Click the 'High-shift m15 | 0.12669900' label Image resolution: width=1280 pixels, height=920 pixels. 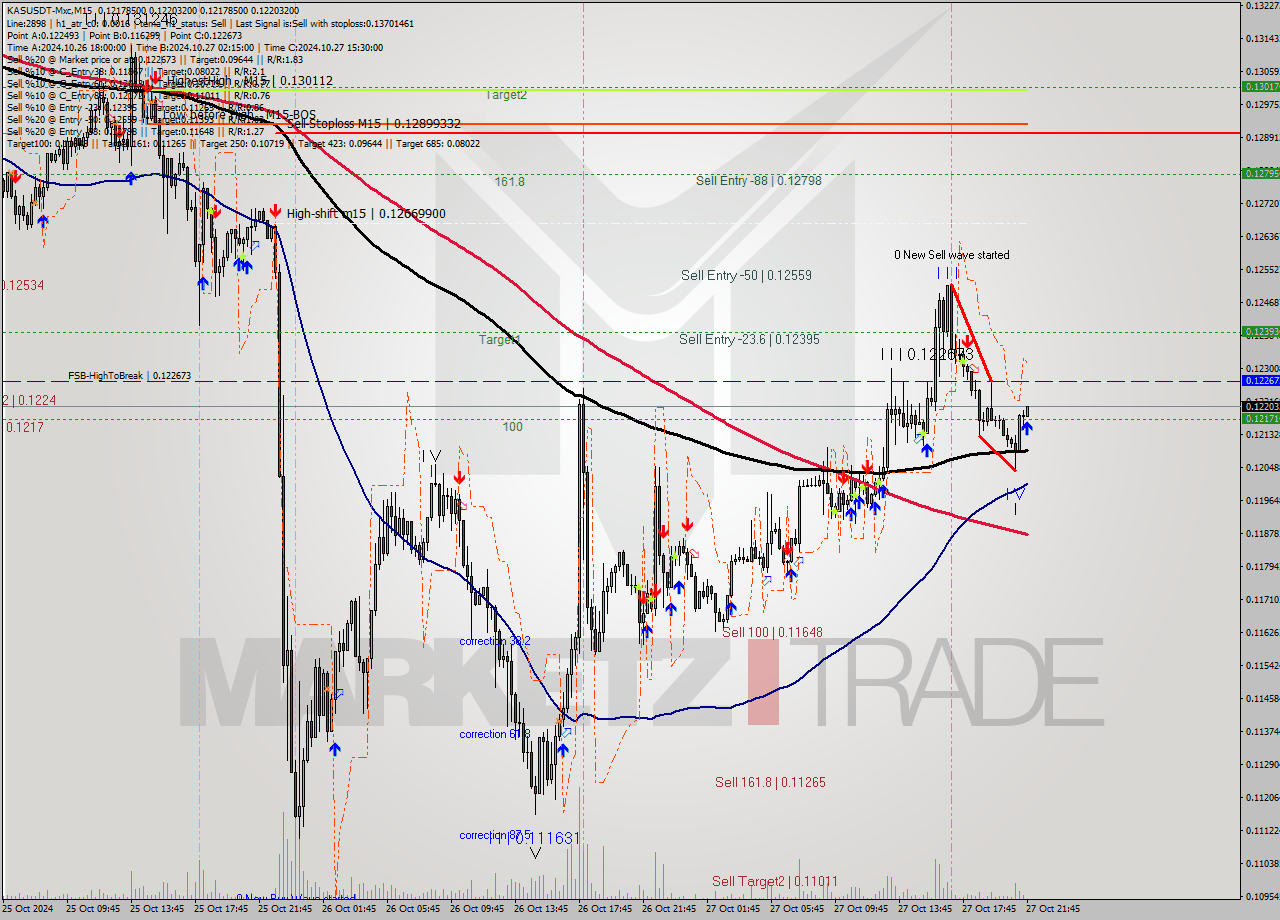click(x=366, y=213)
